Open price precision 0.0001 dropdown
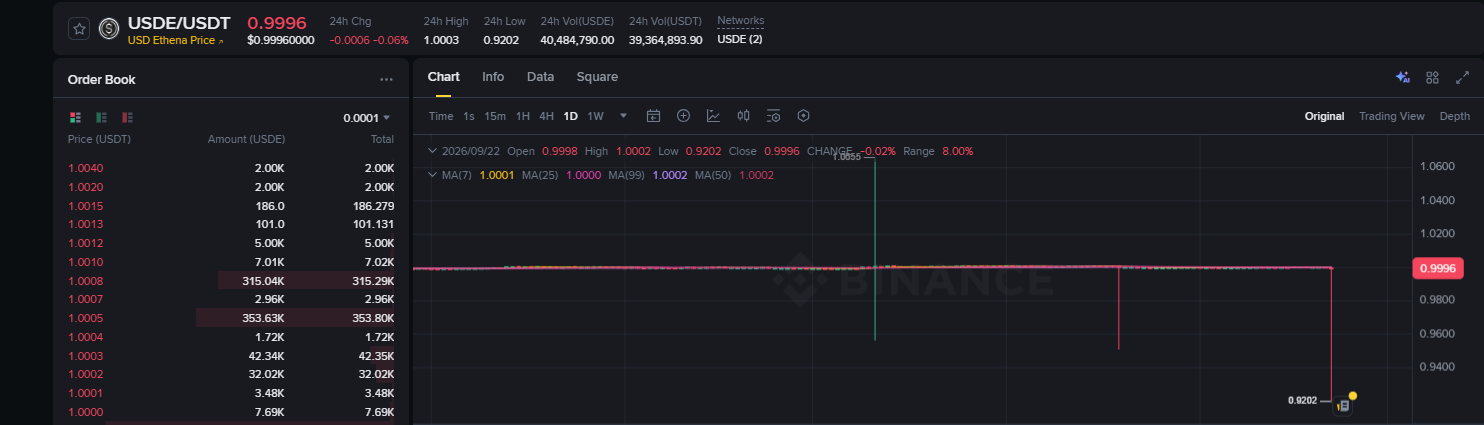This screenshot has width=1484, height=425. point(366,118)
